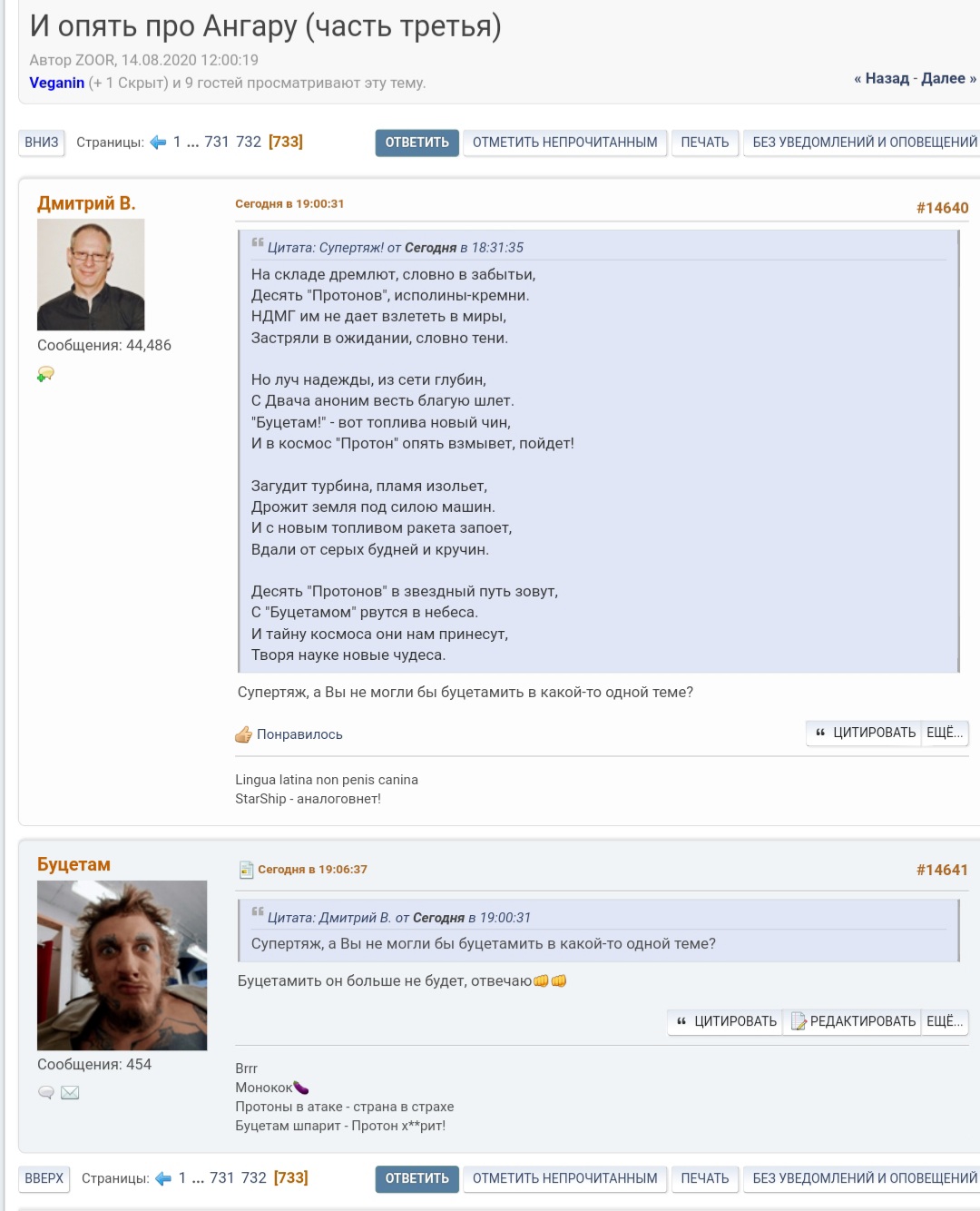Click the envelope message icon under Буцетам

pos(70,1092)
